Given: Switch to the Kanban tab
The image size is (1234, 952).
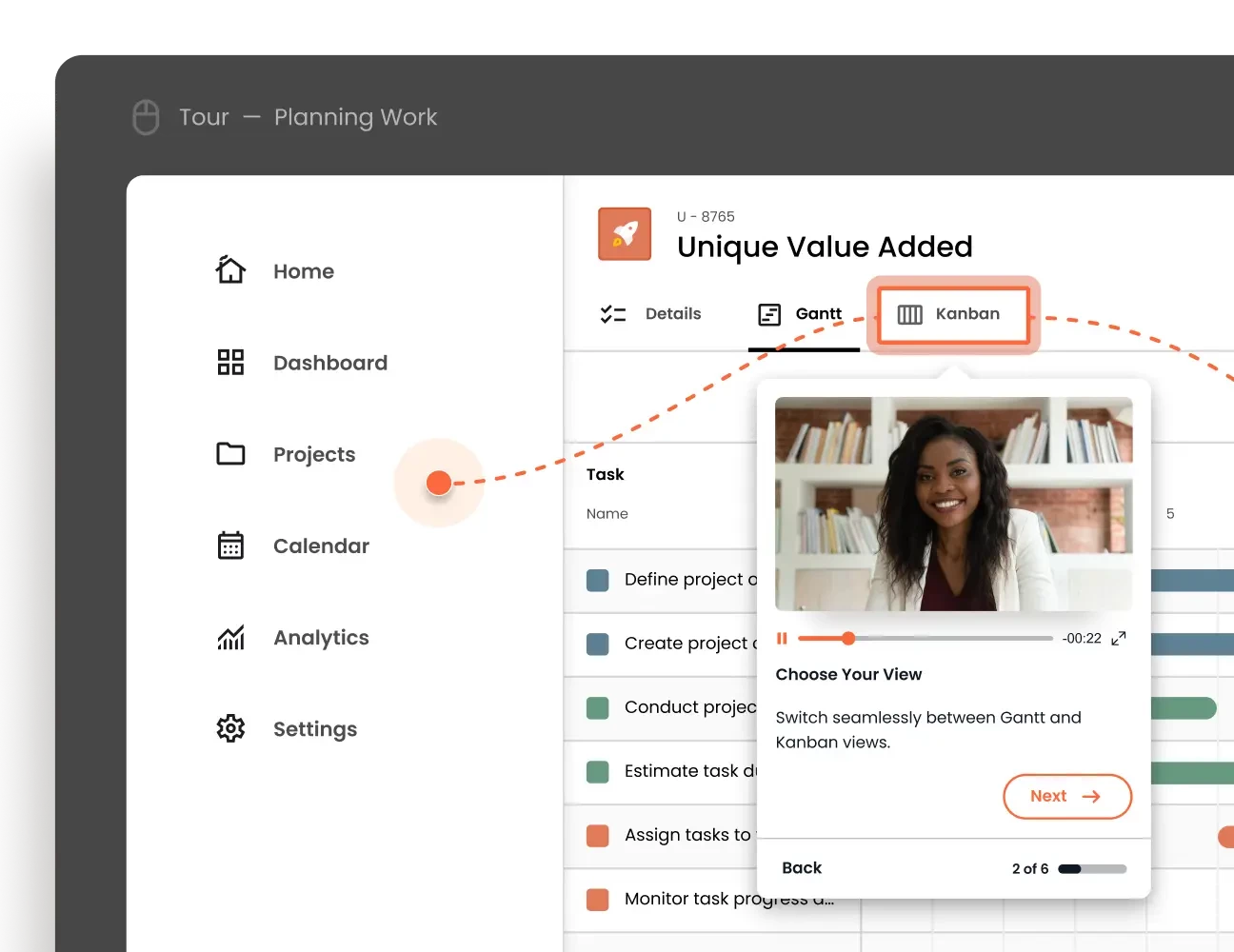Looking at the screenshot, I should point(953,314).
